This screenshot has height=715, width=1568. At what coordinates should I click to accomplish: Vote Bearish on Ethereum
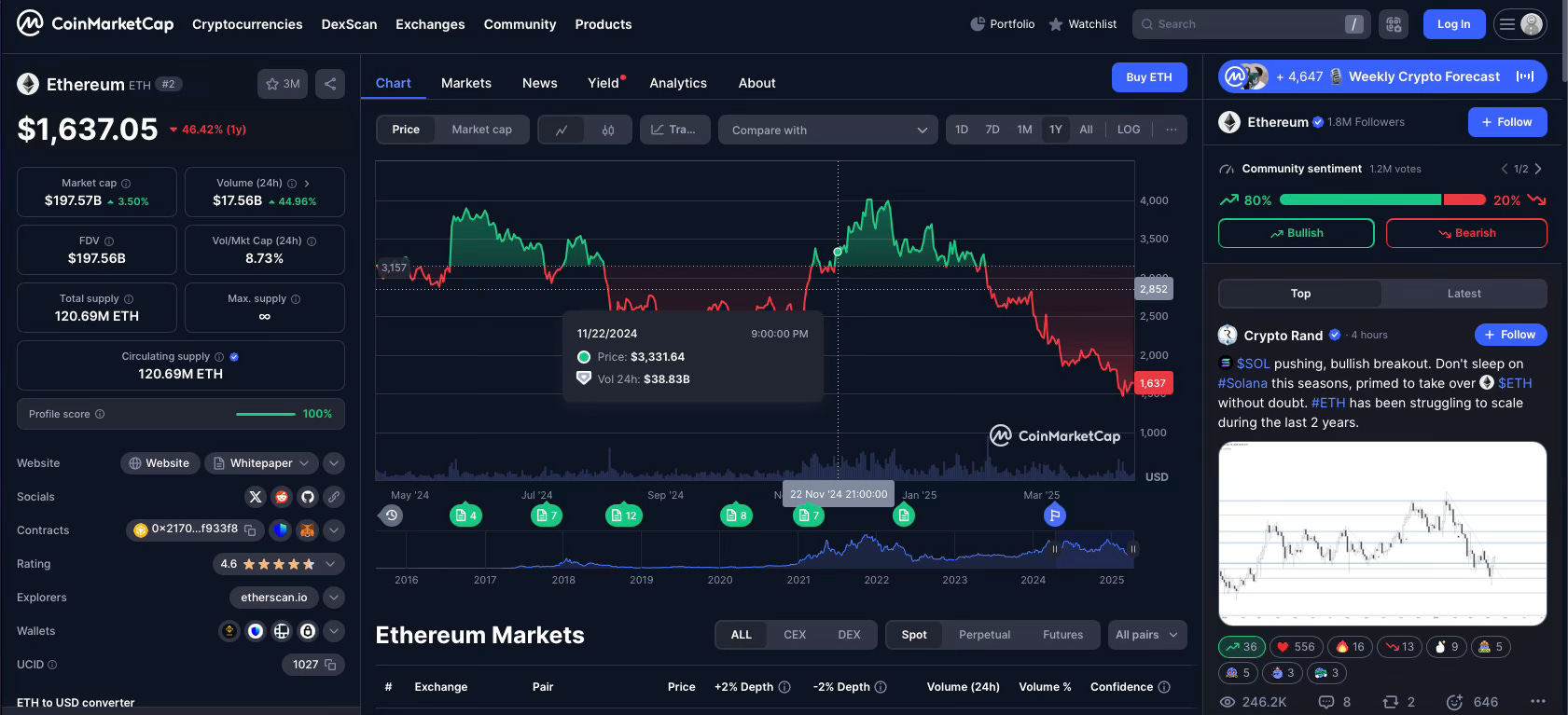click(x=1466, y=233)
